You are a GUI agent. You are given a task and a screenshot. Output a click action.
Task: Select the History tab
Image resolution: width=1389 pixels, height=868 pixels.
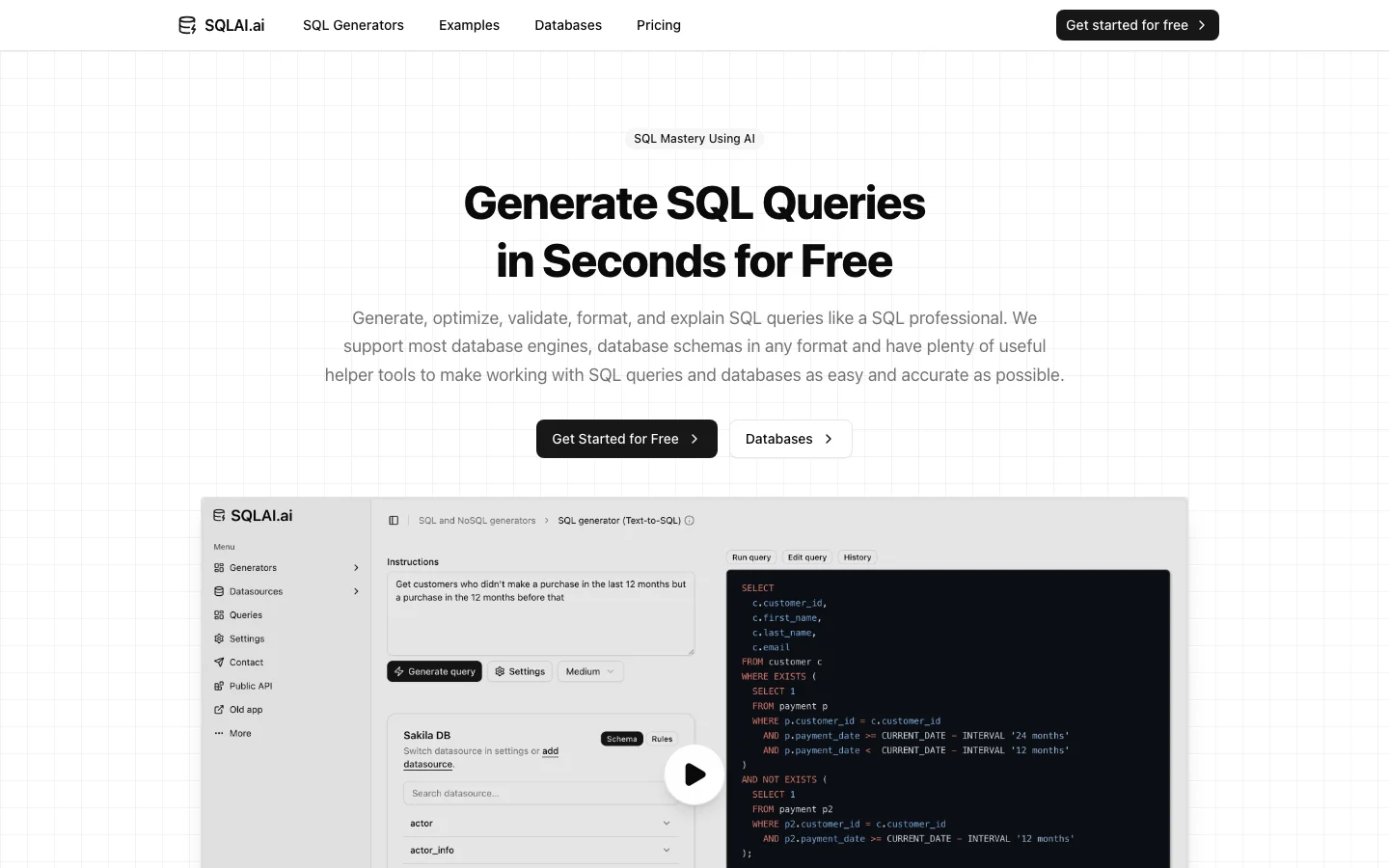[858, 557]
